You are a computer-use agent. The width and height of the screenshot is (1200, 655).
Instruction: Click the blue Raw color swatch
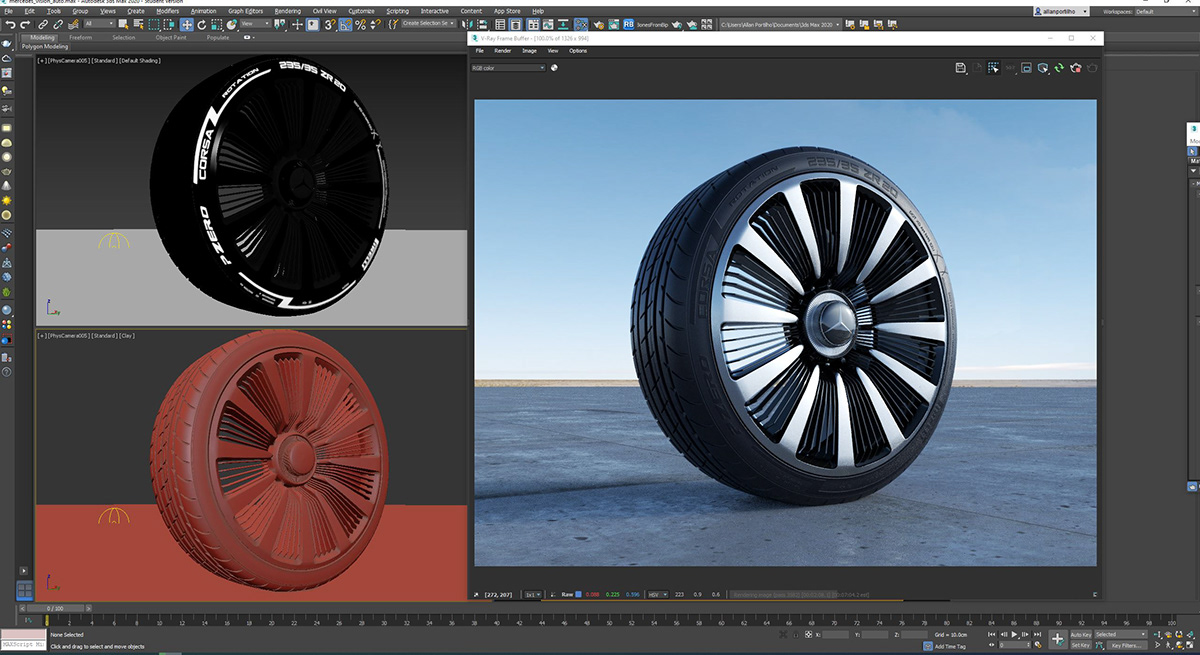(578, 594)
